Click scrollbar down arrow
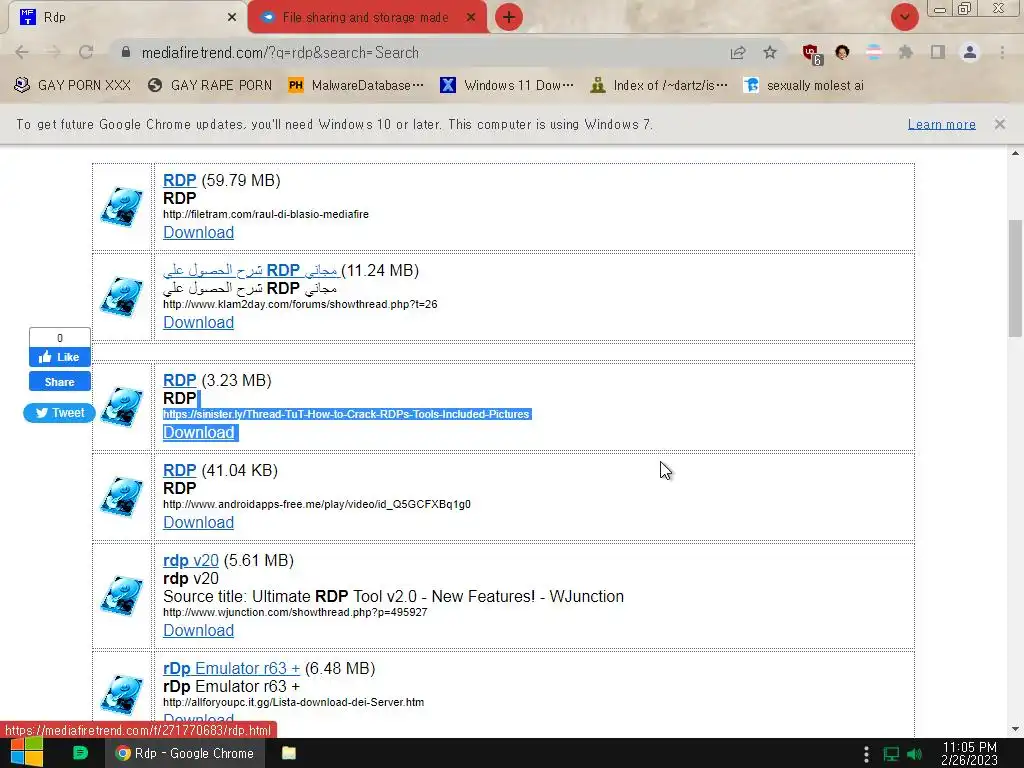Screen dimensions: 1024x768 (x=1015, y=729)
